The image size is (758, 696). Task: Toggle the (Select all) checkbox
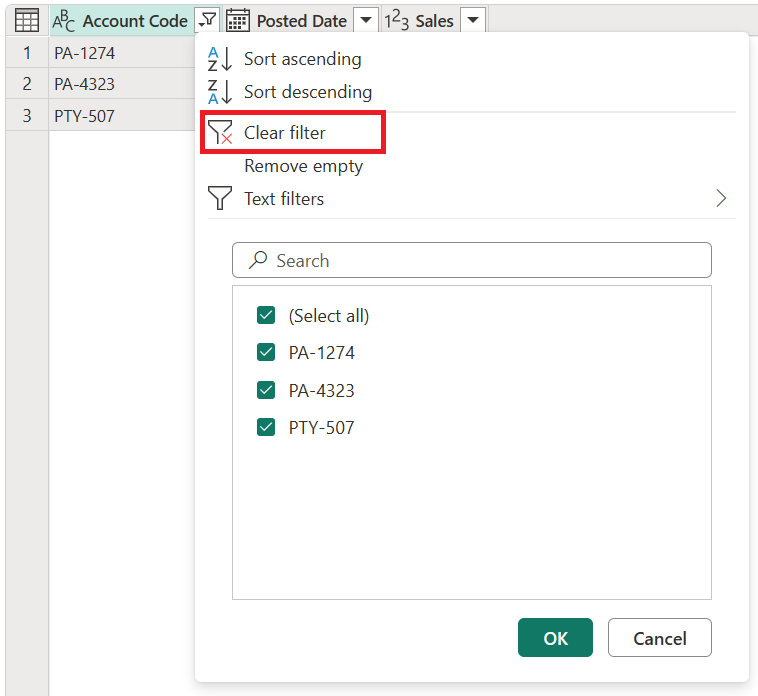tap(266, 315)
